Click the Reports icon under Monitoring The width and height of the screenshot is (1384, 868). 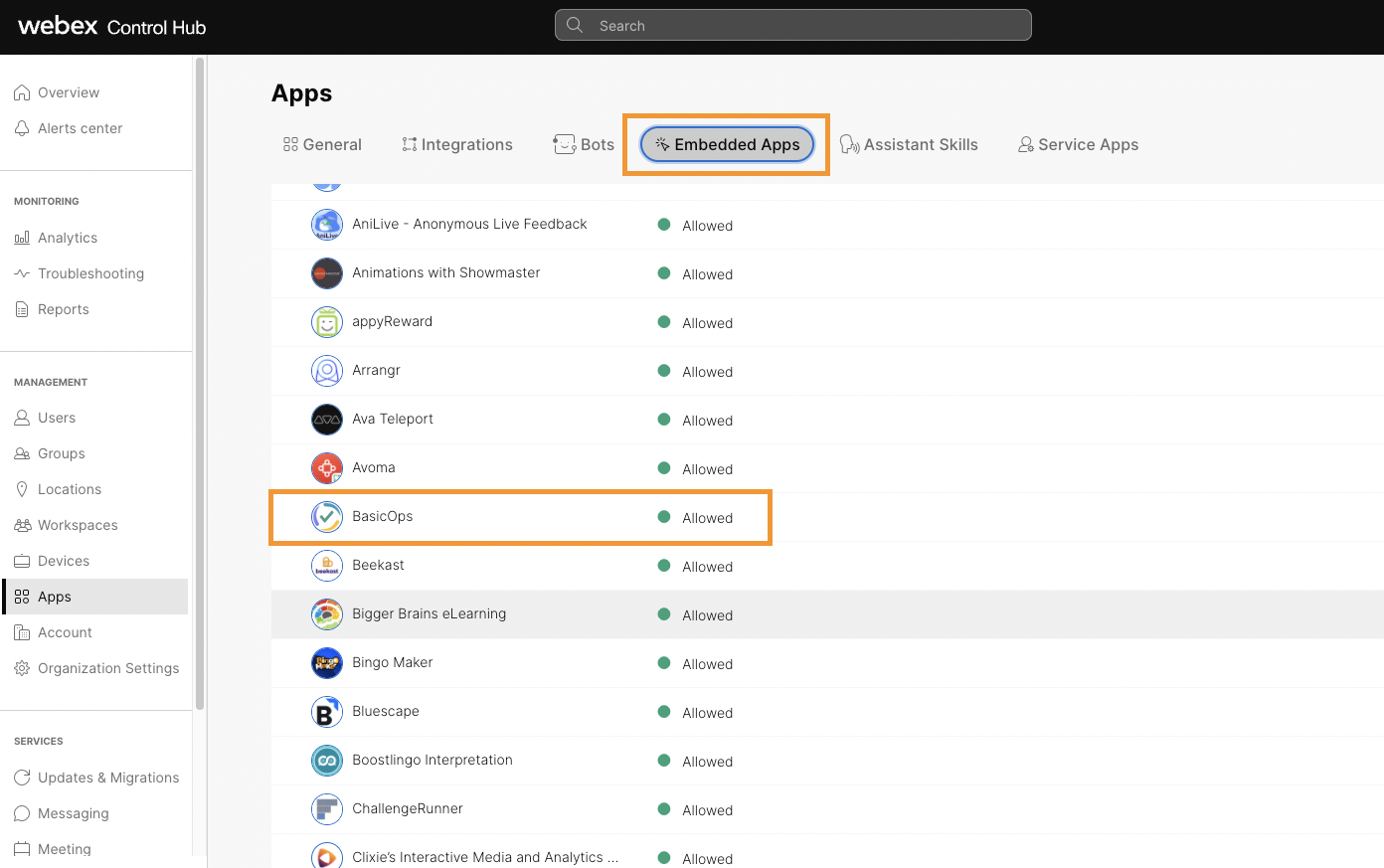pos(22,309)
